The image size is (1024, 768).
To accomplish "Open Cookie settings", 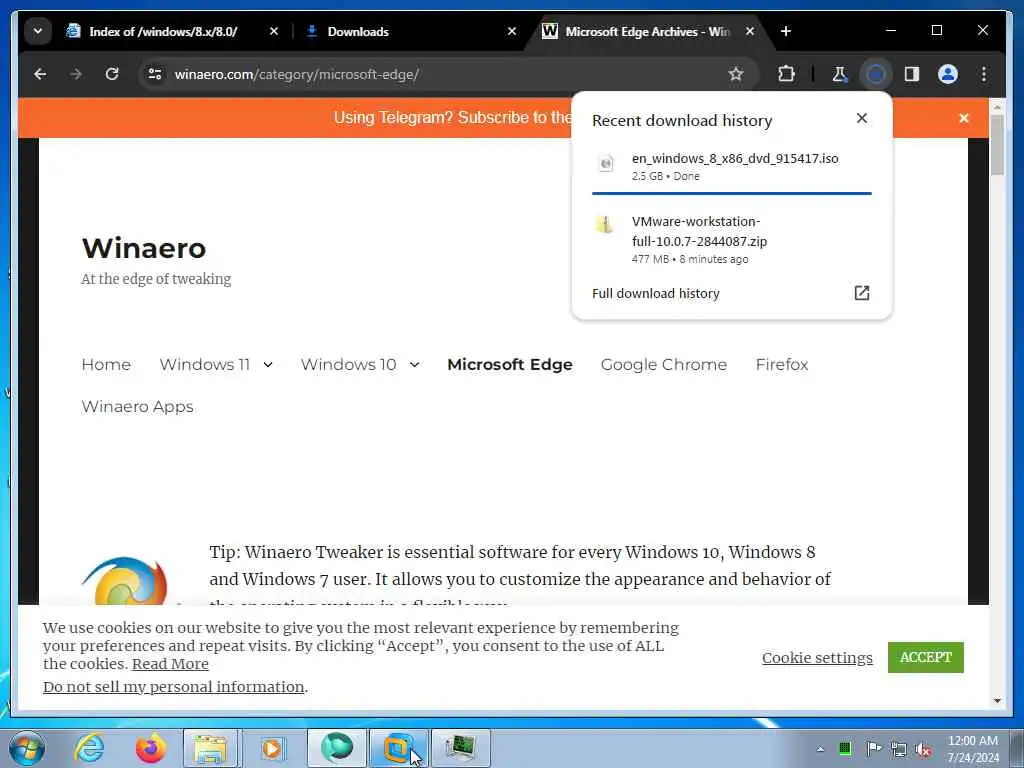I will pyautogui.click(x=817, y=658).
